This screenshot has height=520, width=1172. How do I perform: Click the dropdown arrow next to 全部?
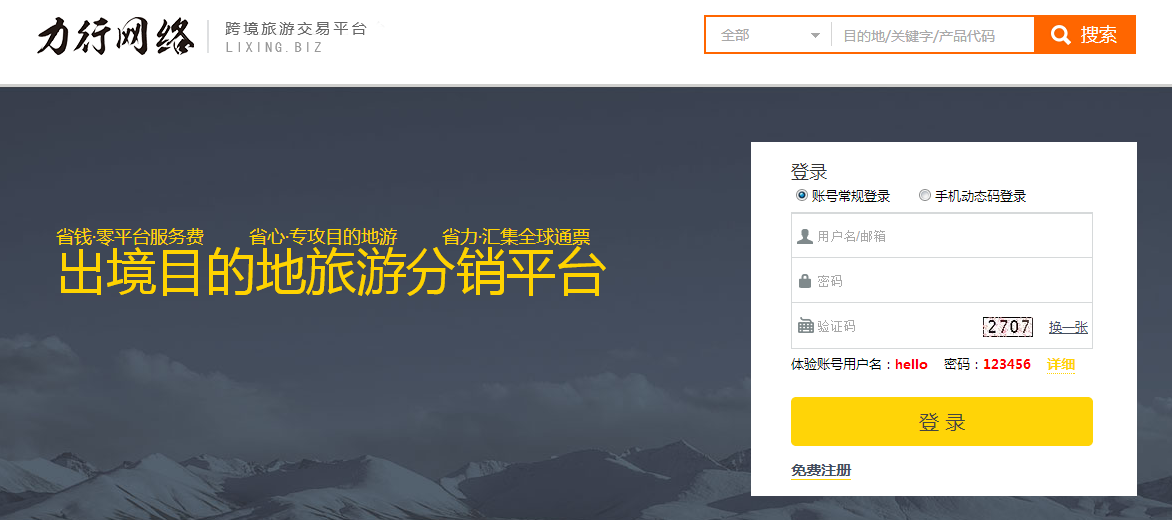815,36
